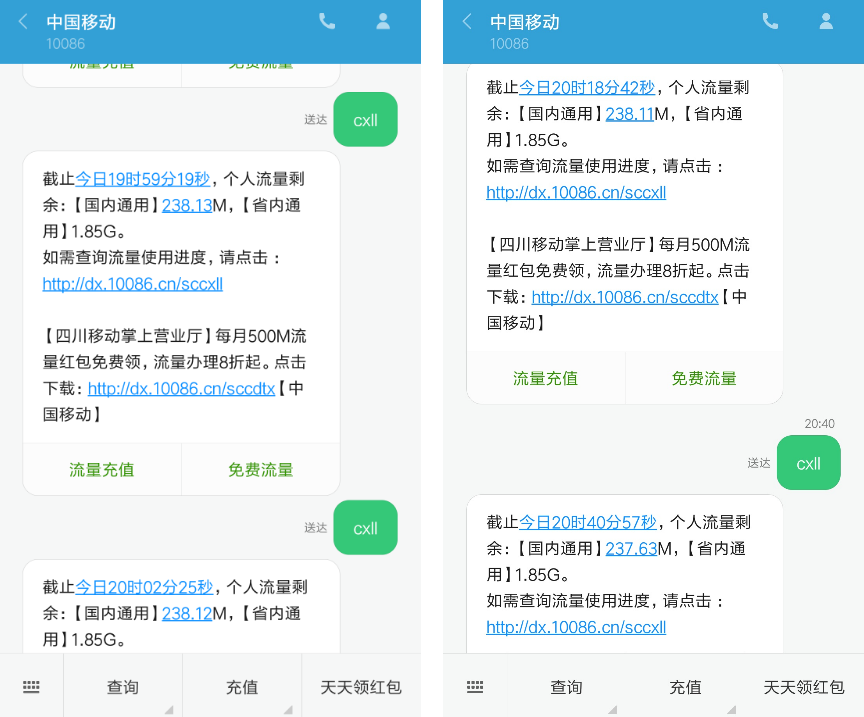Tap the 20:40 time label in the right screen
Viewport: 864px width, 717px height.
(819, 424)
